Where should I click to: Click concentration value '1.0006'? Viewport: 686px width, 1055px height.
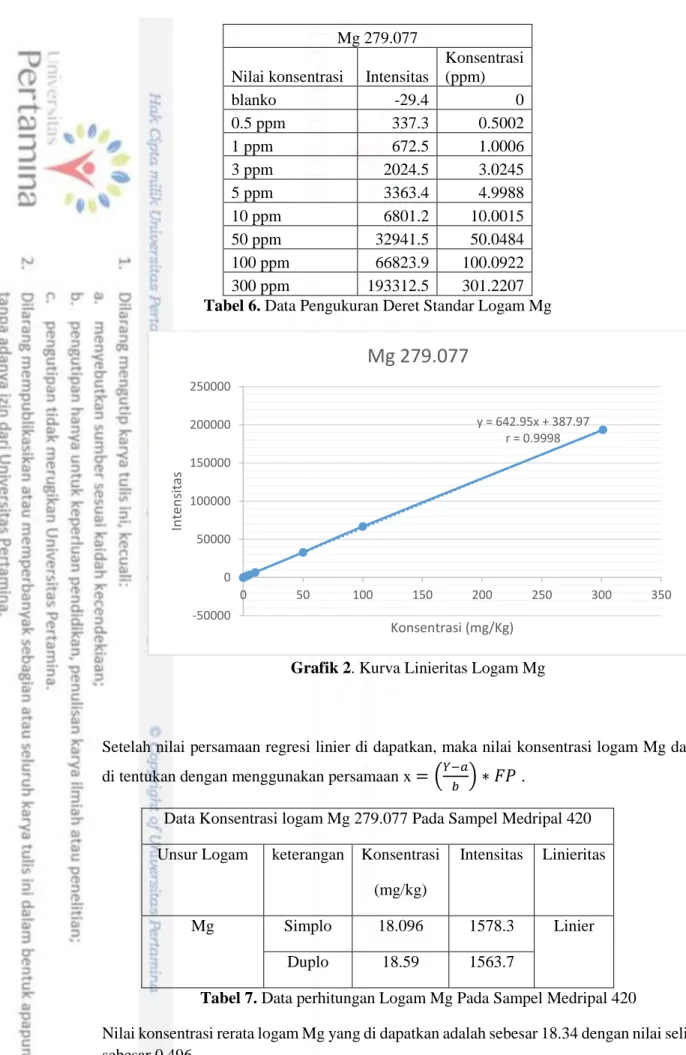(x=500, y=146)
